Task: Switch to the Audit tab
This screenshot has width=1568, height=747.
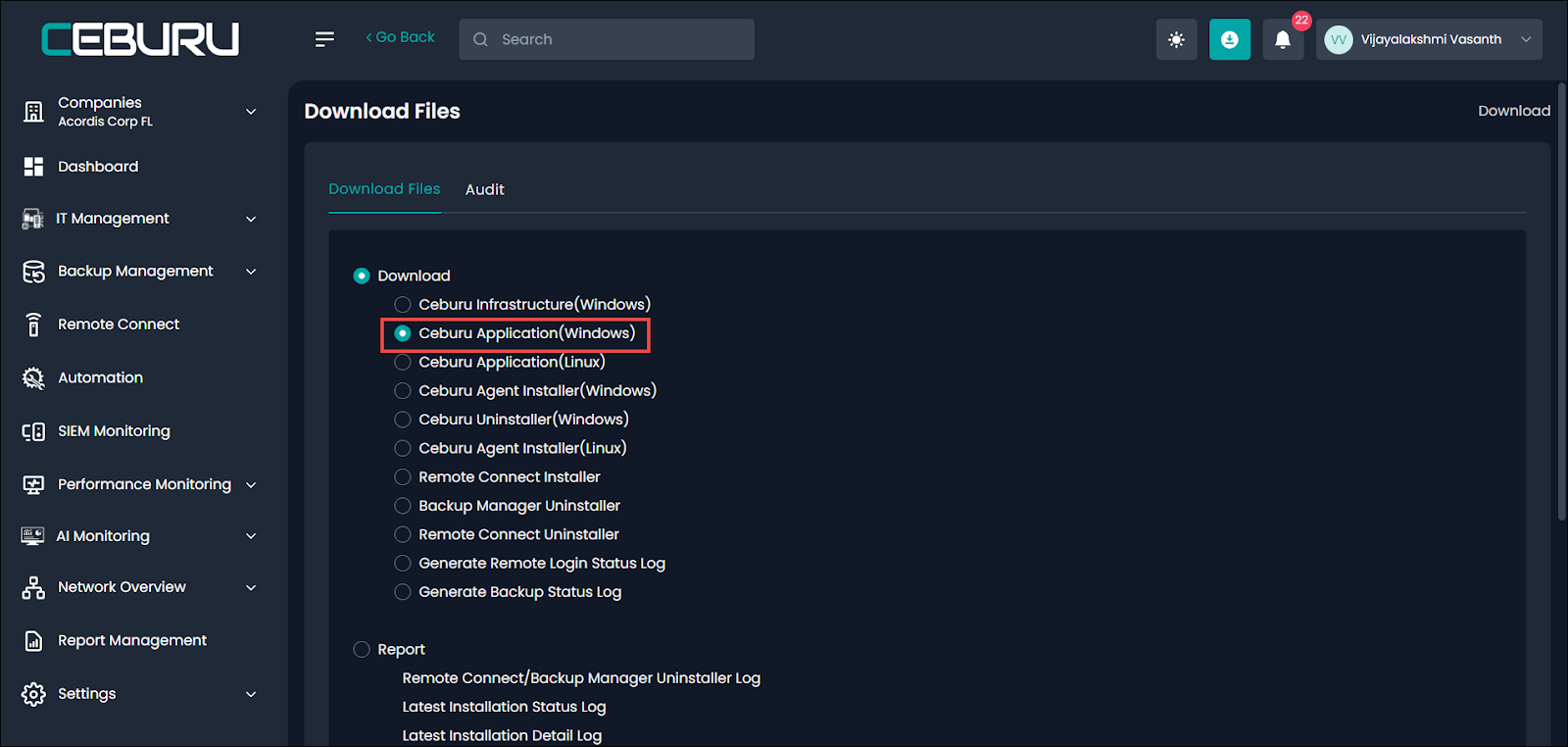Action: 485,190
